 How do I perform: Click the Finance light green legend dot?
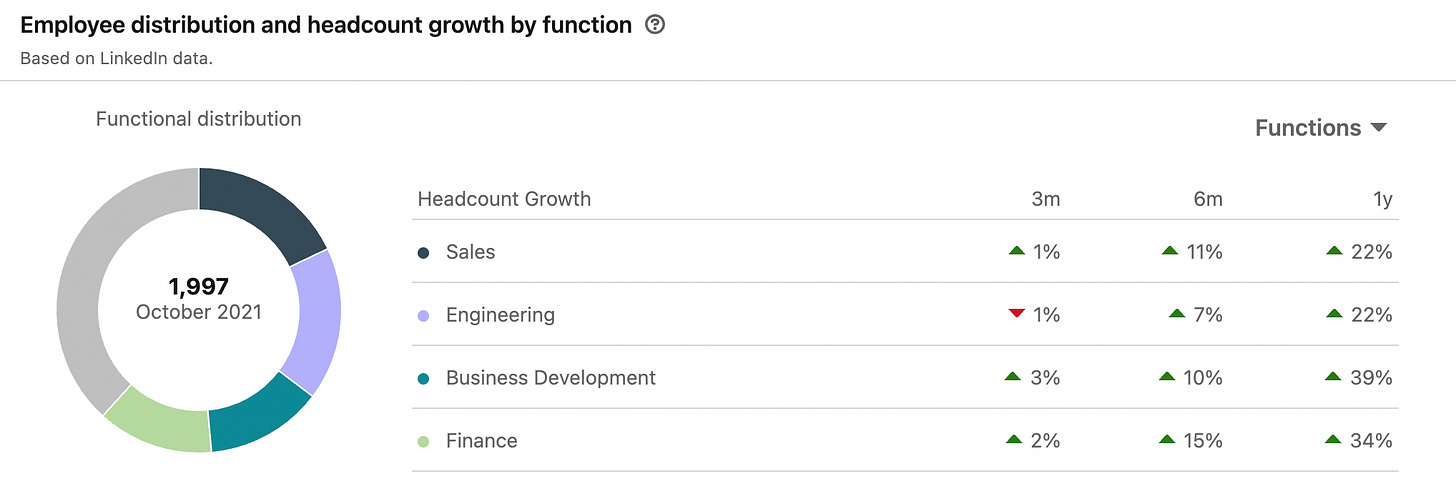tap(424, 441)
